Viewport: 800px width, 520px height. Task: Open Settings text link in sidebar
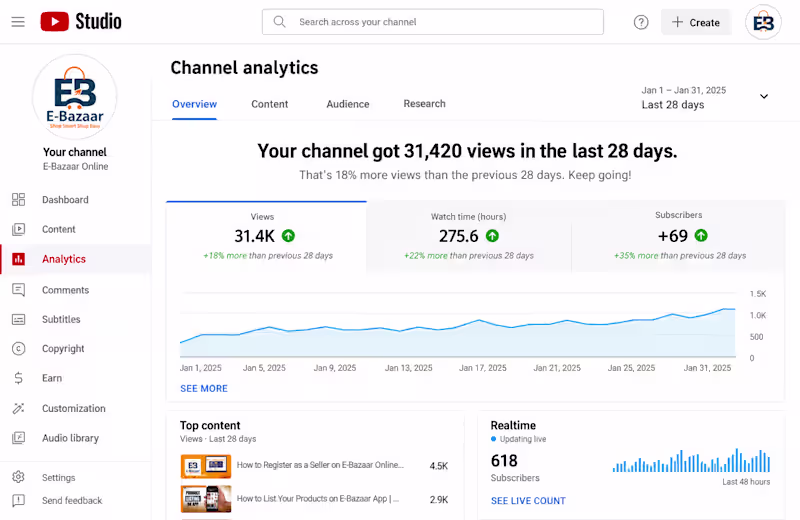click(x=59, y=478)
